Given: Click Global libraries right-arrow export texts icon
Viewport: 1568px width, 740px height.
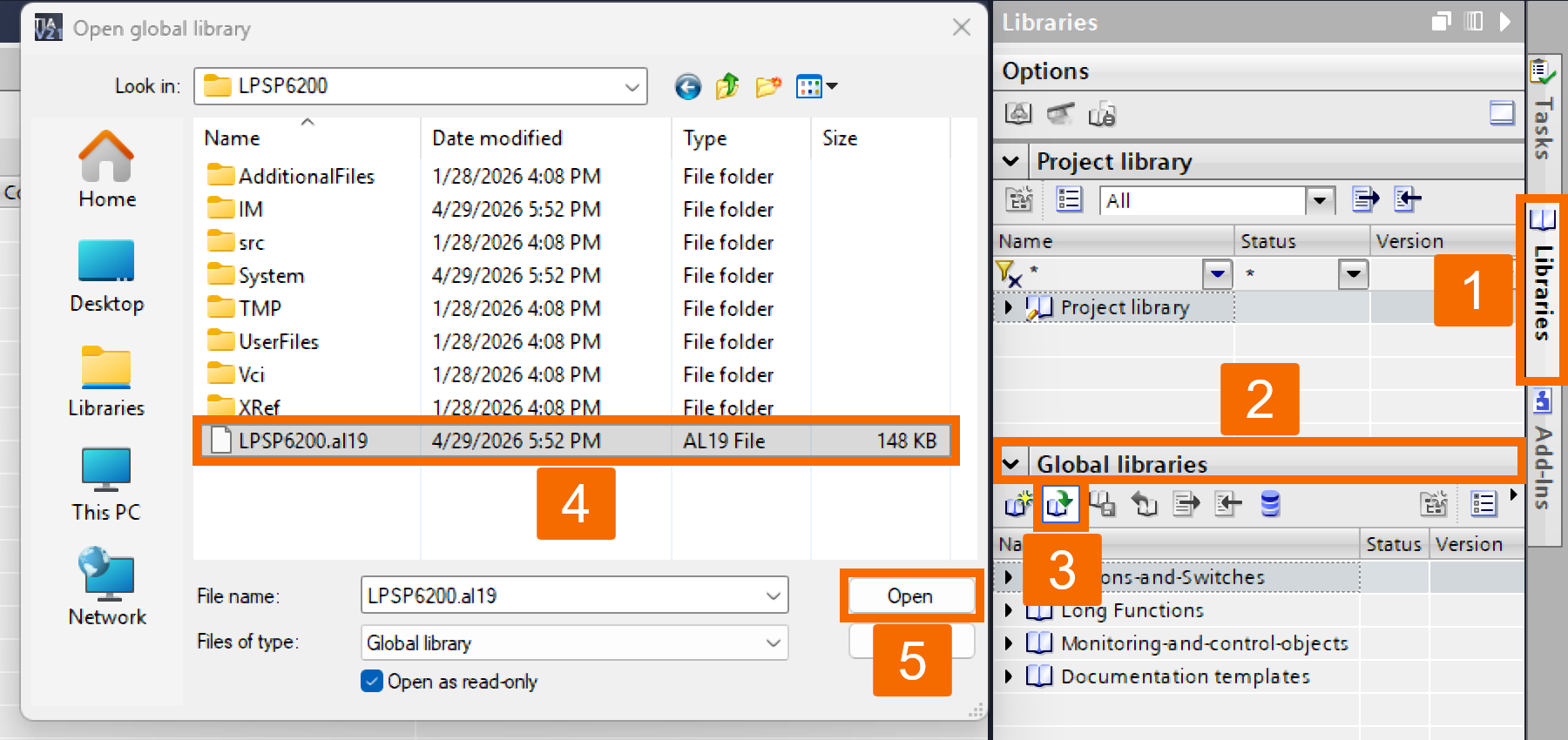Looking at the screenshot, I should coord(1186,504).
